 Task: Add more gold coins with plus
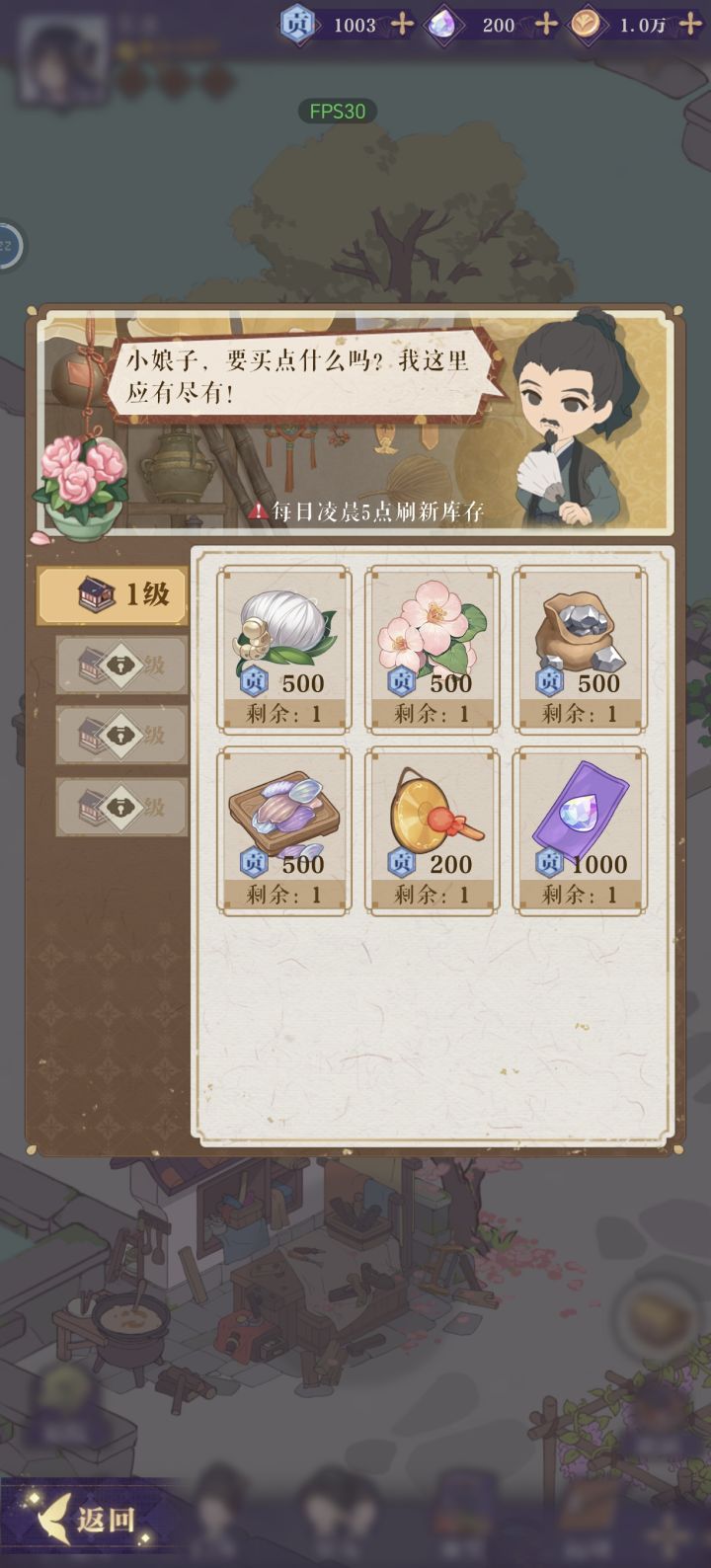(x=691, y=25)
